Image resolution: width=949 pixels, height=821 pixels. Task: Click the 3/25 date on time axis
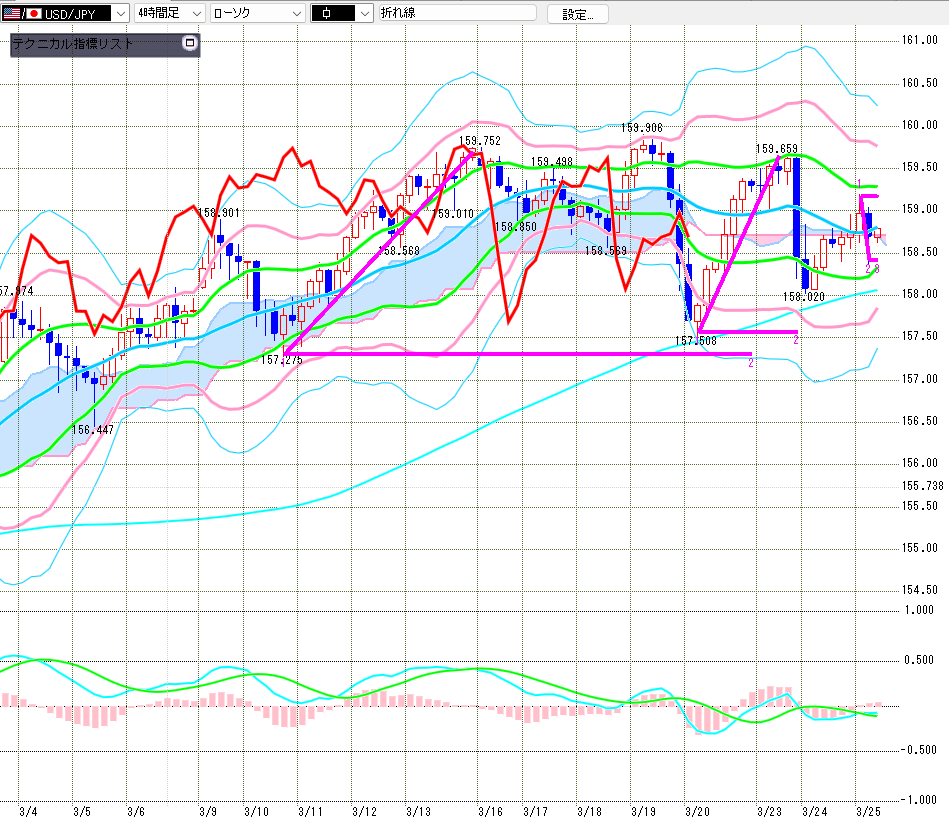tap(869, 811)
